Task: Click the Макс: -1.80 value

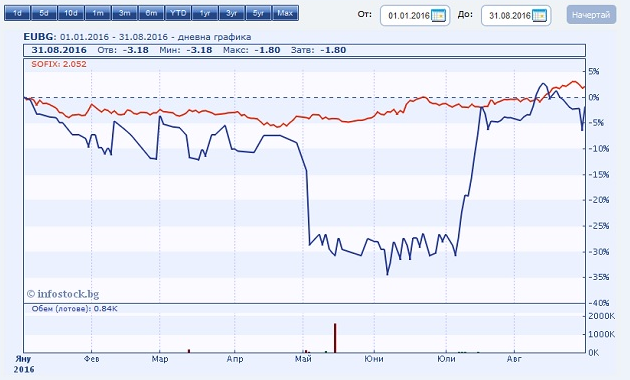Action: click(252, 50)
